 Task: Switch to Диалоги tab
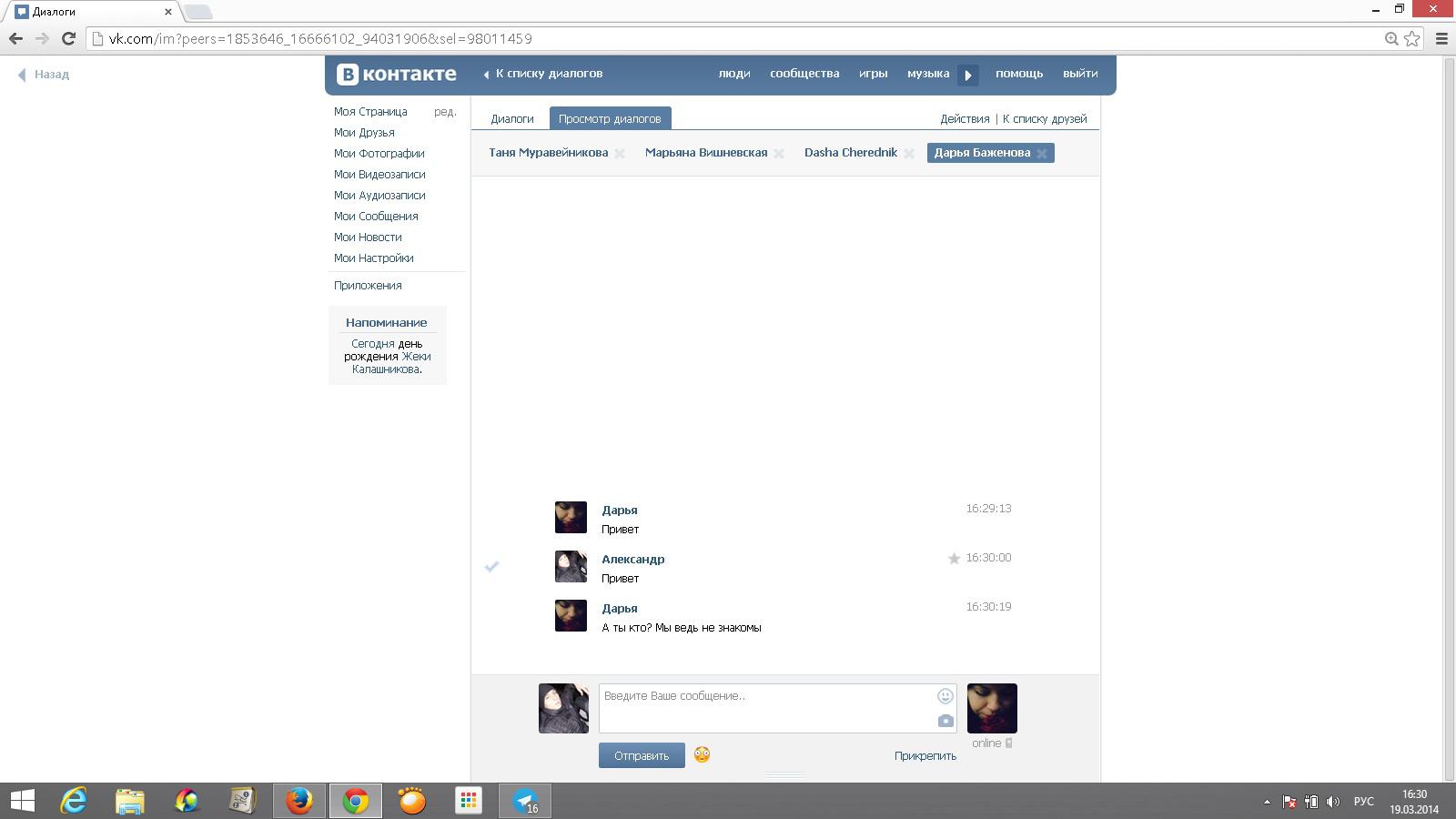tap(512, 119)
